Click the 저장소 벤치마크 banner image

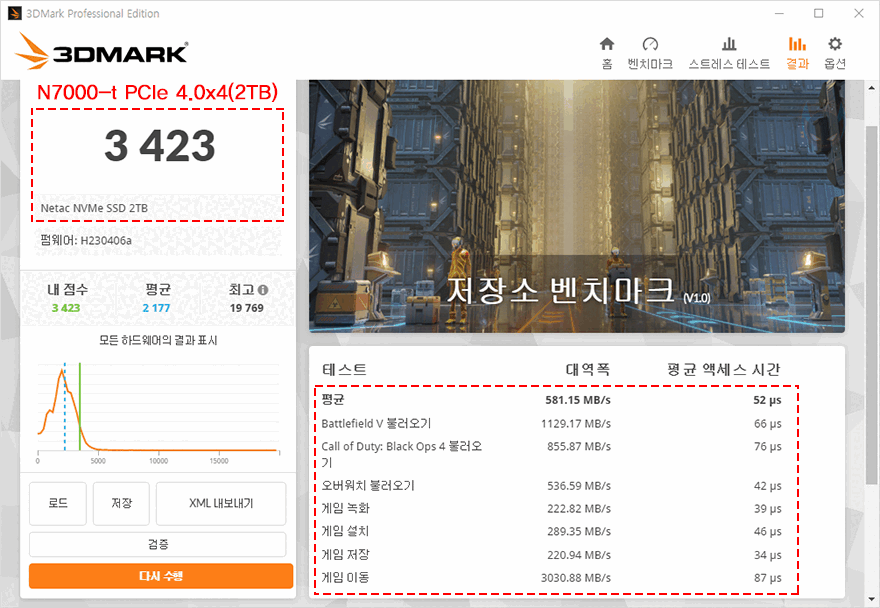(576, 206)
